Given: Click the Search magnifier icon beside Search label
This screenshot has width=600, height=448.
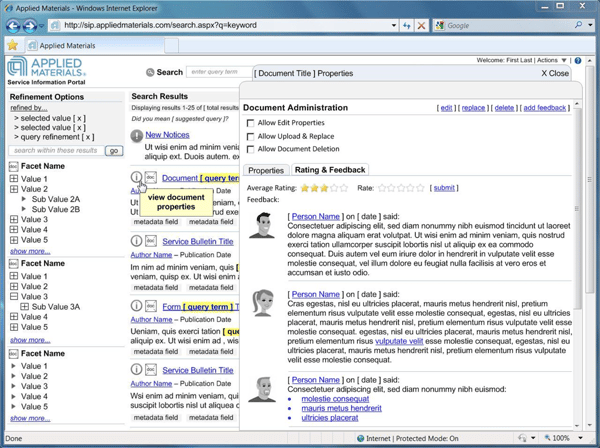Looking at the screenshot, I should click(x=150, y=72).
